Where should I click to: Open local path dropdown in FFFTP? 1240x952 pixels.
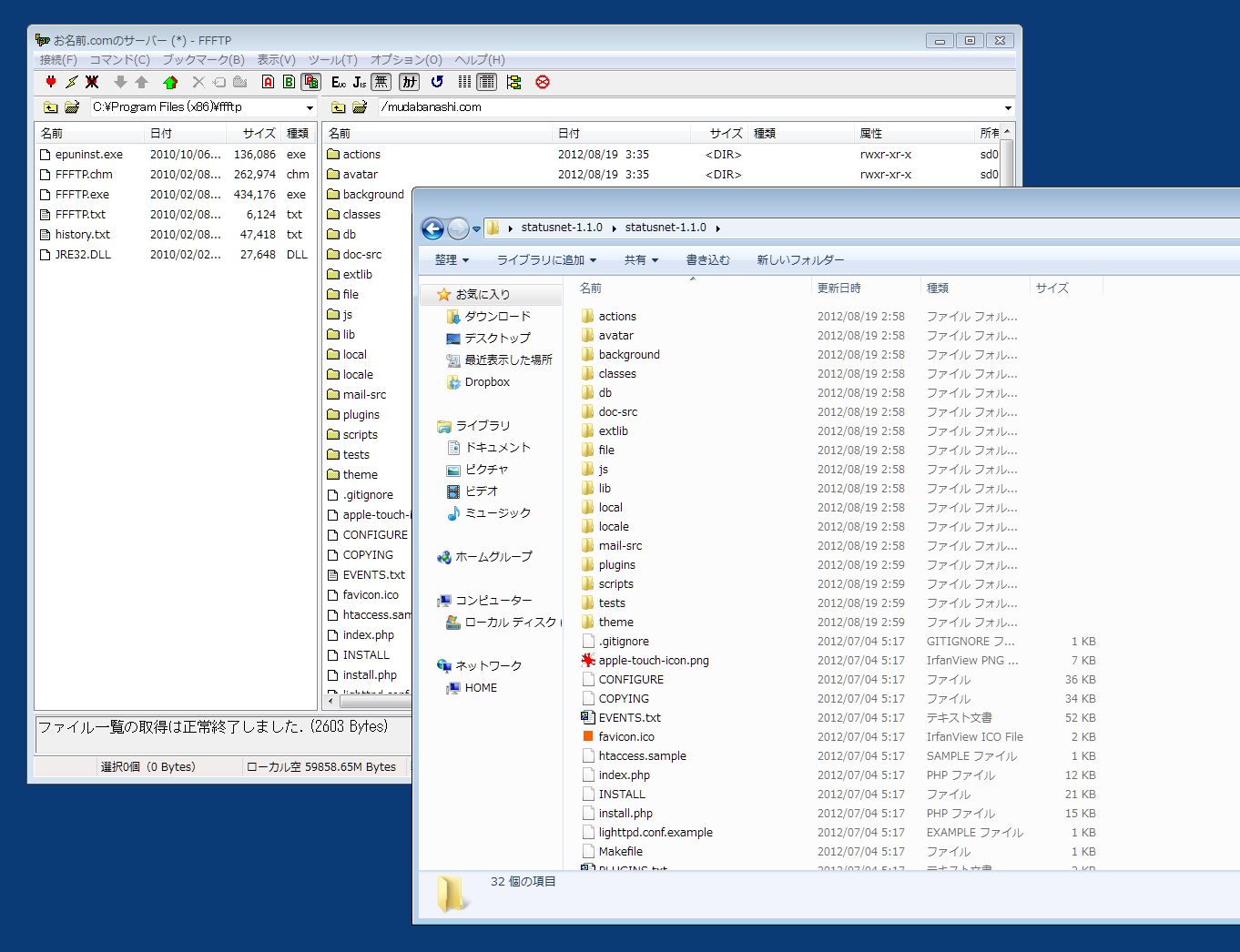(x=310, y=107)
